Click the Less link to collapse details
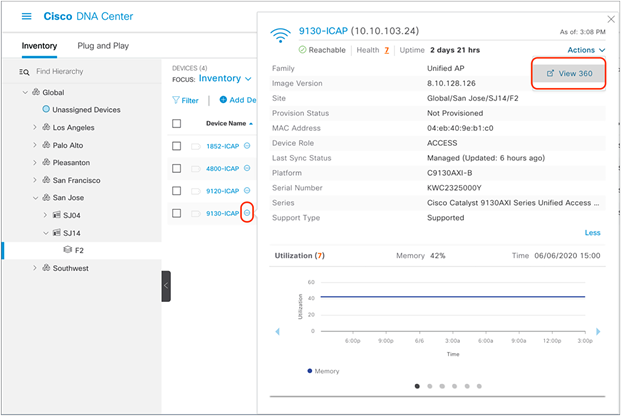The image size is (621, 416). 592,233
